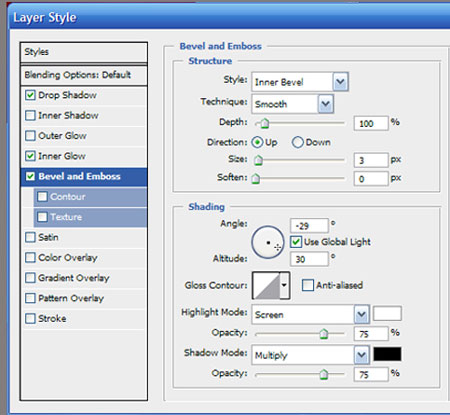This screenshot has height=415, width=450.
Task: Select the Down direction radio button
Action: 297,142
